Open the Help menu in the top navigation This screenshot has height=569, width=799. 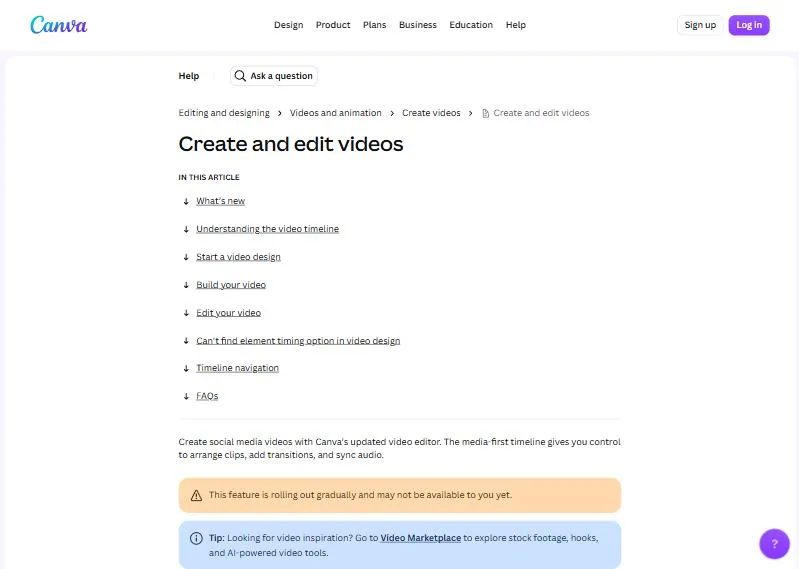(x=516, y=25)
